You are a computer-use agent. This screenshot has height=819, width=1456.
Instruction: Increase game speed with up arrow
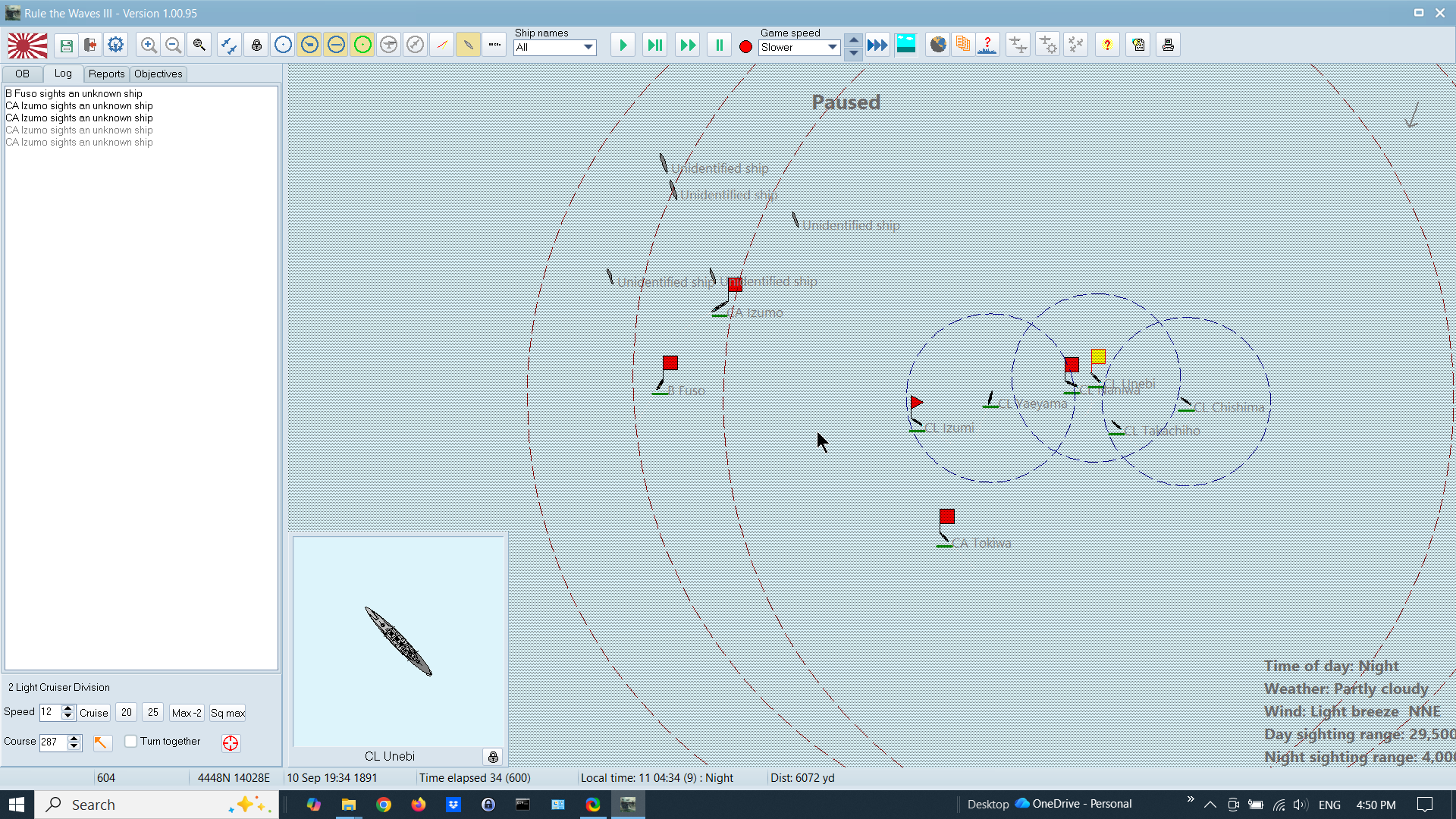click(x=854, y=39)
